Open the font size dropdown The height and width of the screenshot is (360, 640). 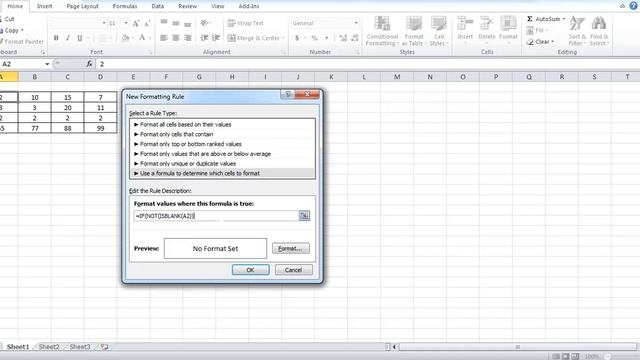(x=126, y=23)
